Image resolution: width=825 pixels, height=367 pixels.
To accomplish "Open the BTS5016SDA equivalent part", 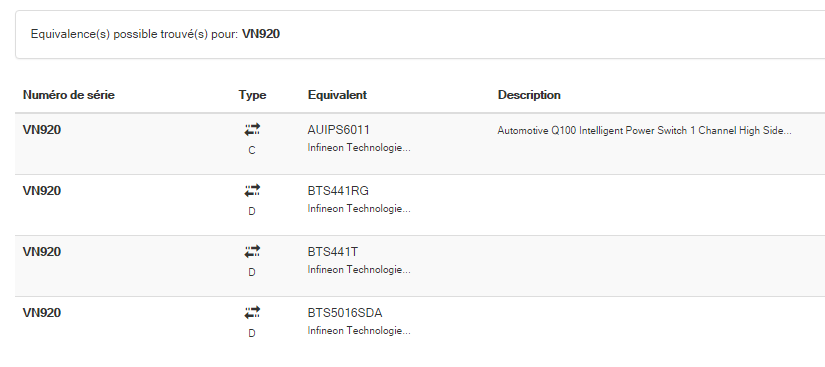I will 345,313.
